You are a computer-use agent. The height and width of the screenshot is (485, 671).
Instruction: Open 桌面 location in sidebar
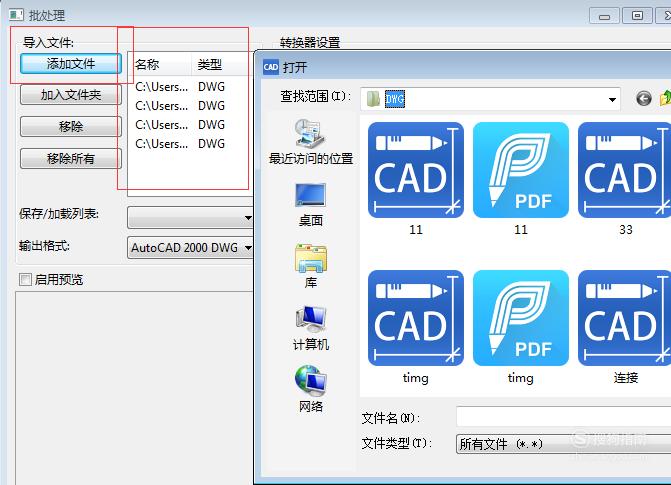point(311,205)
